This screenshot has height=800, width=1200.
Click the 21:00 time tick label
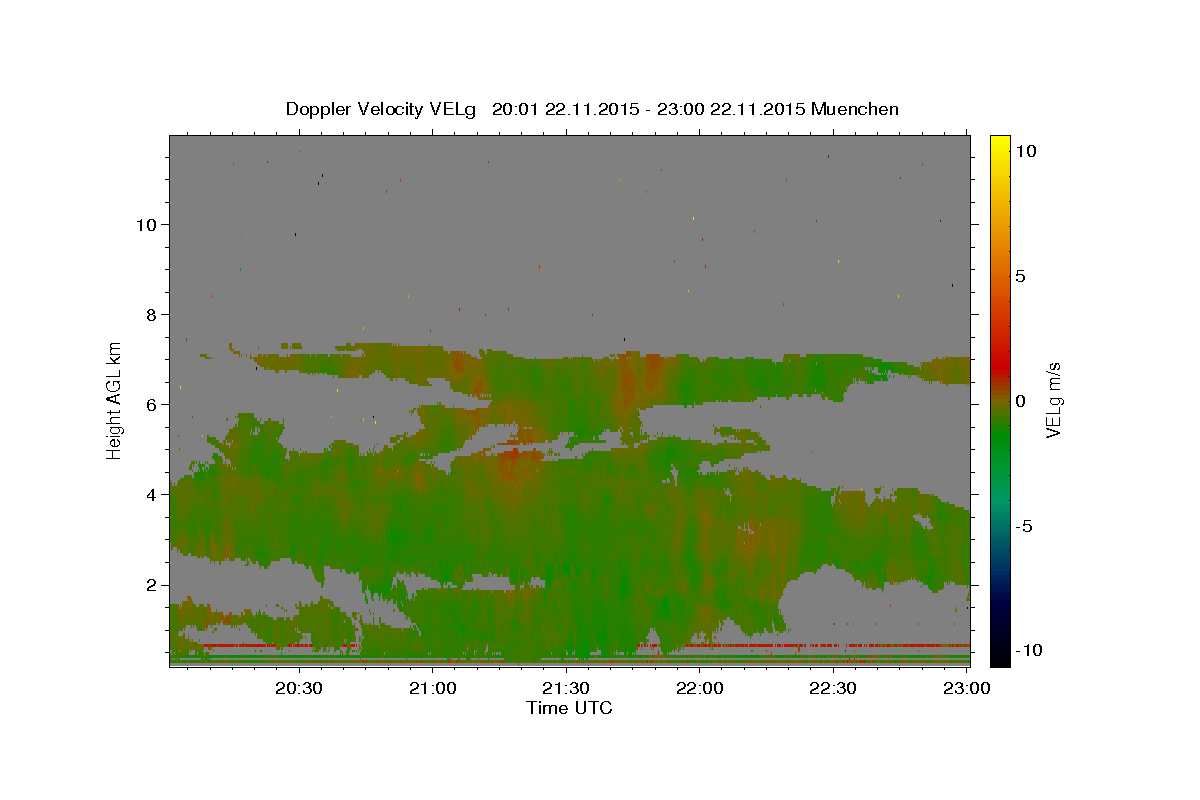pos(432,688)
